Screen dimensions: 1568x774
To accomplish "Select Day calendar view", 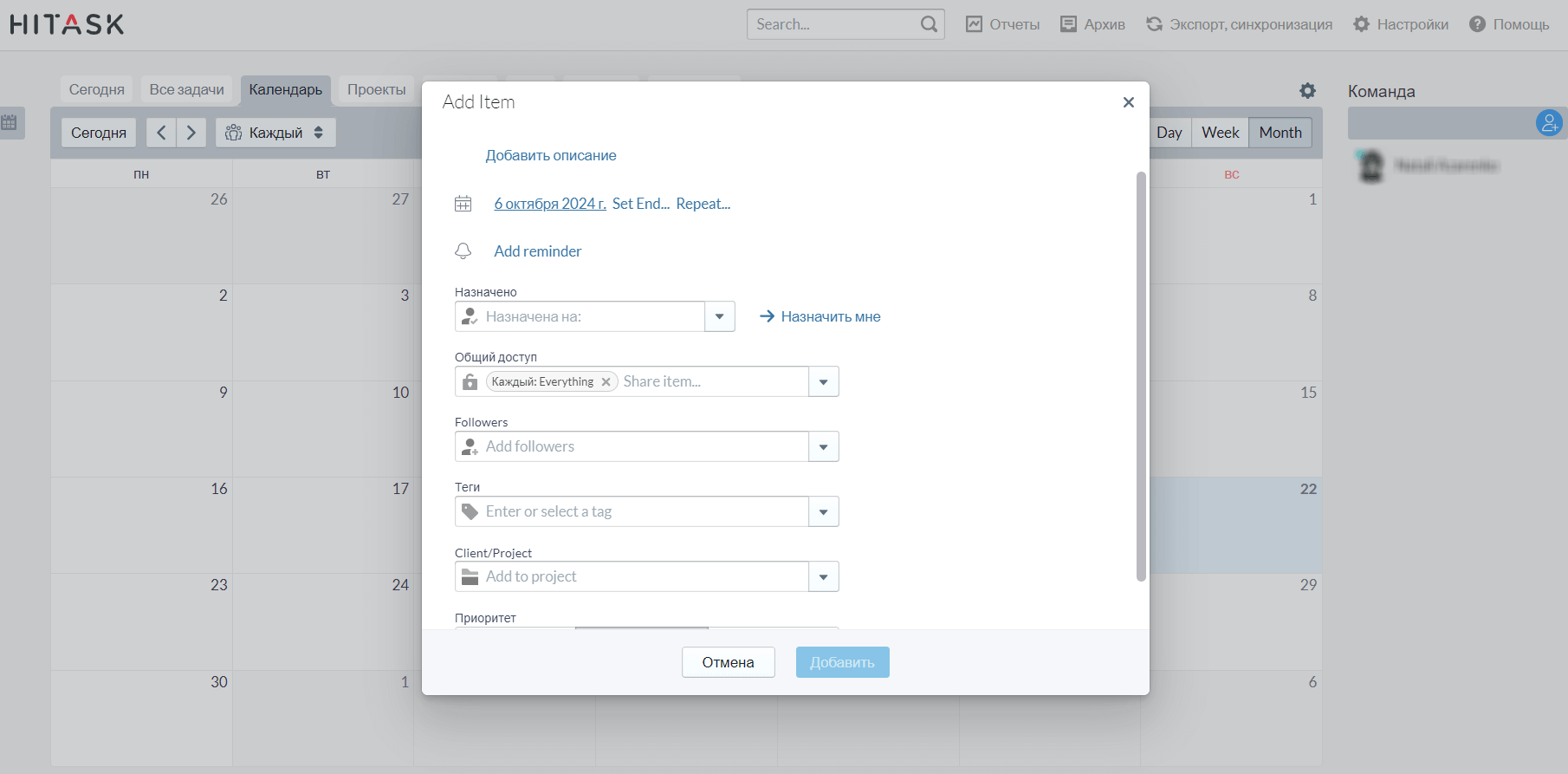I will tap(1170, 133).
